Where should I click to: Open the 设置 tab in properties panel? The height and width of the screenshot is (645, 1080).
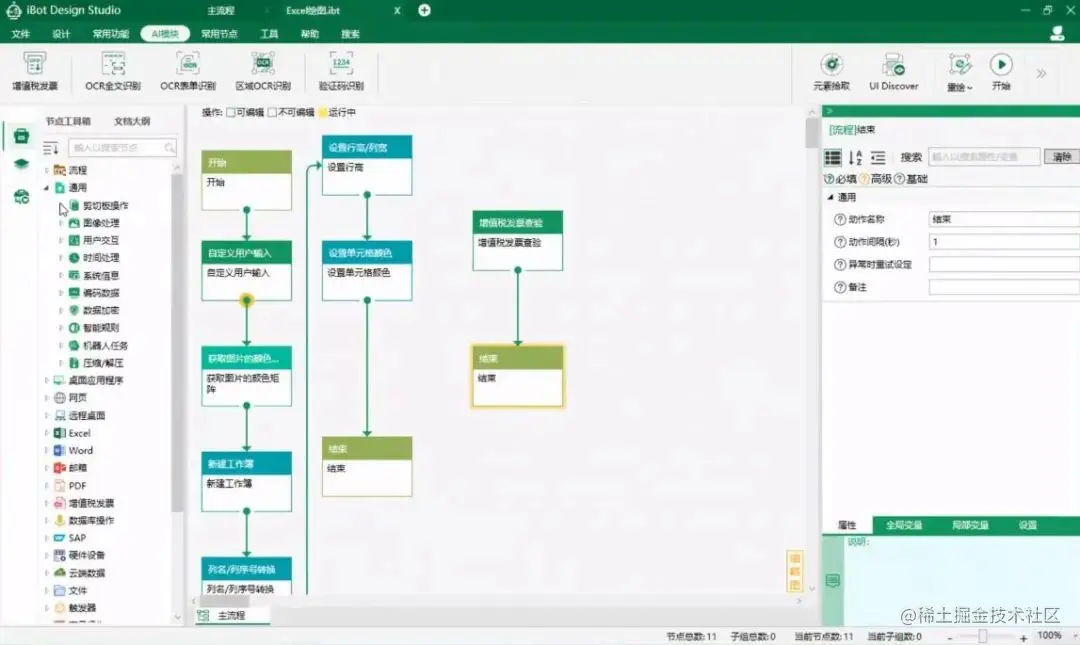[x=1028, y=525]
